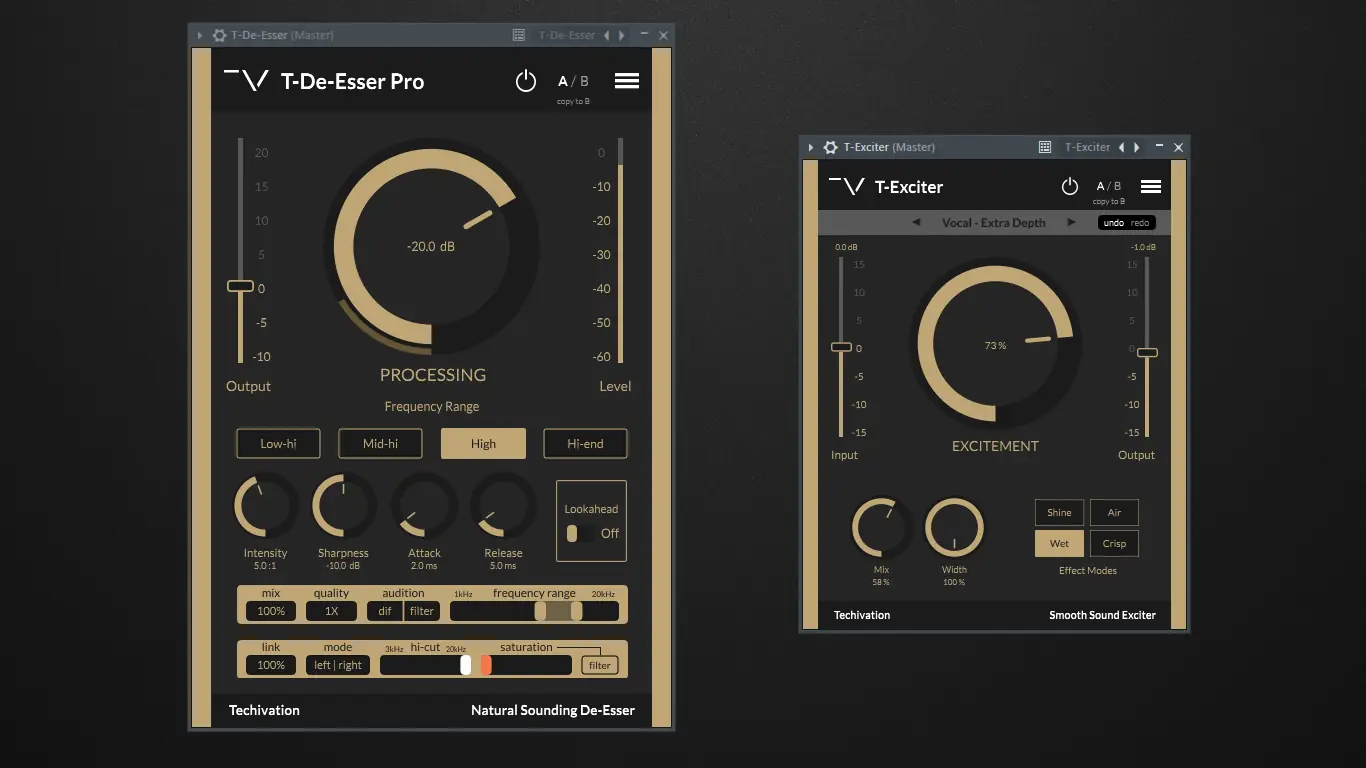Click the Attack knob
Viewport: 1366px width, 768px height.
(x=424, y=506)
